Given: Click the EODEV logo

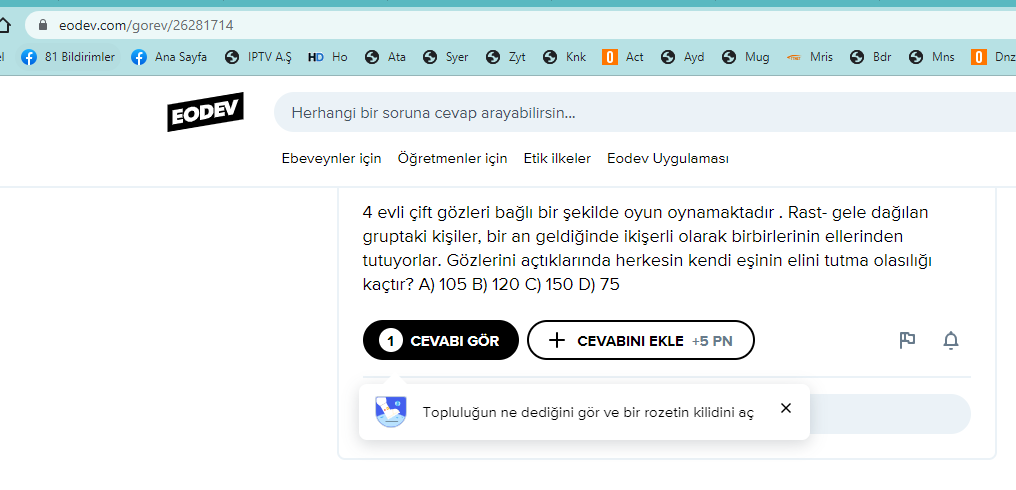Looking at the screenshot, I should (205, 113).
